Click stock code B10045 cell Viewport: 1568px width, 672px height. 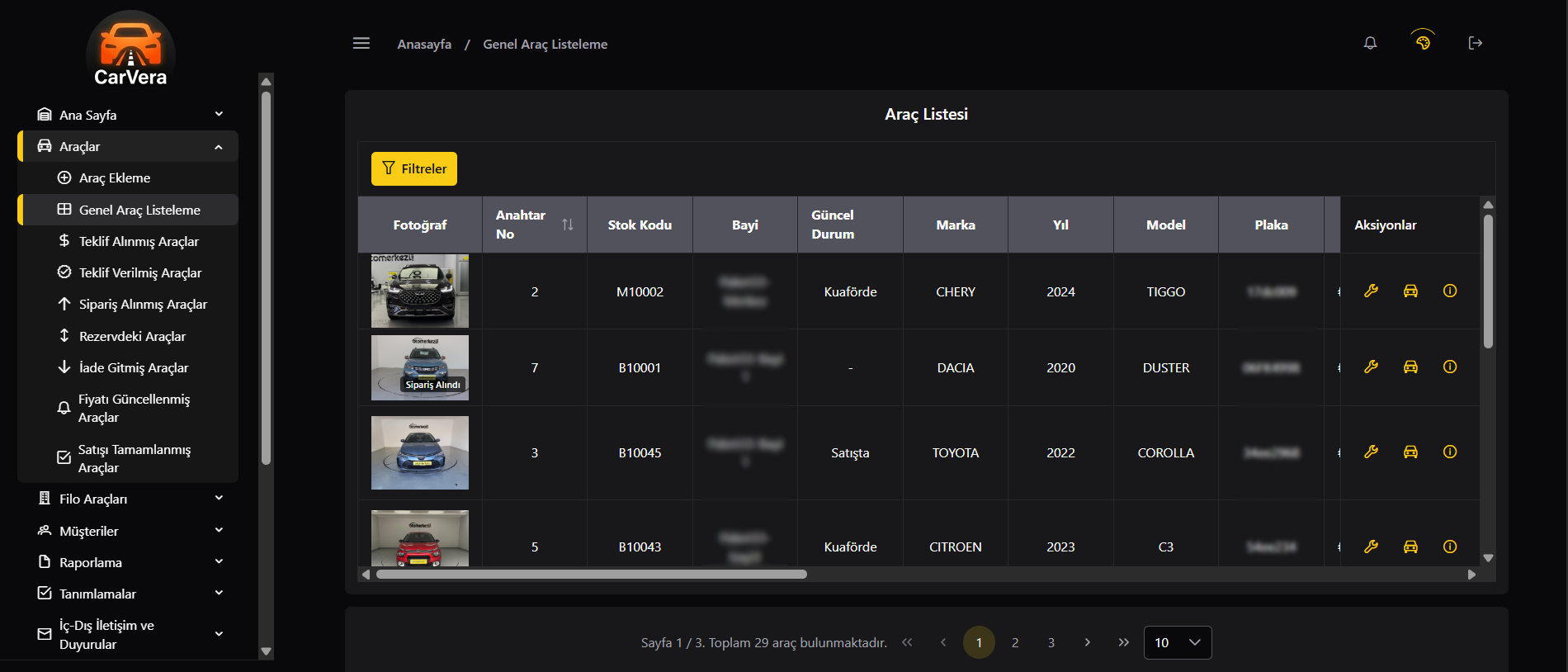click(x=640, y=452)
